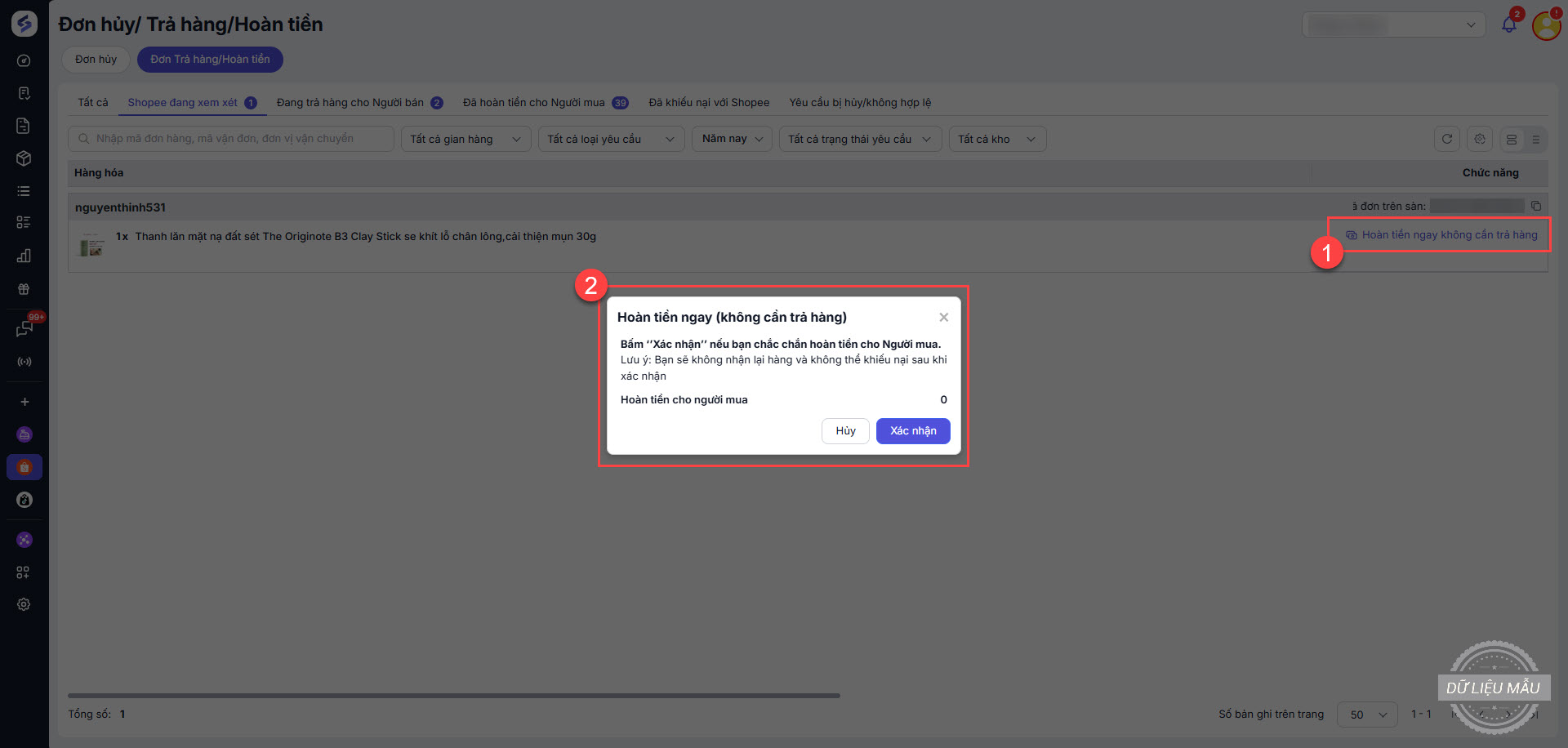Expand Tất cả trạng thái yêu cầu dropdown
Image resolution: width=1568 pixels, height=748 pixels.
tap(859, 139)
